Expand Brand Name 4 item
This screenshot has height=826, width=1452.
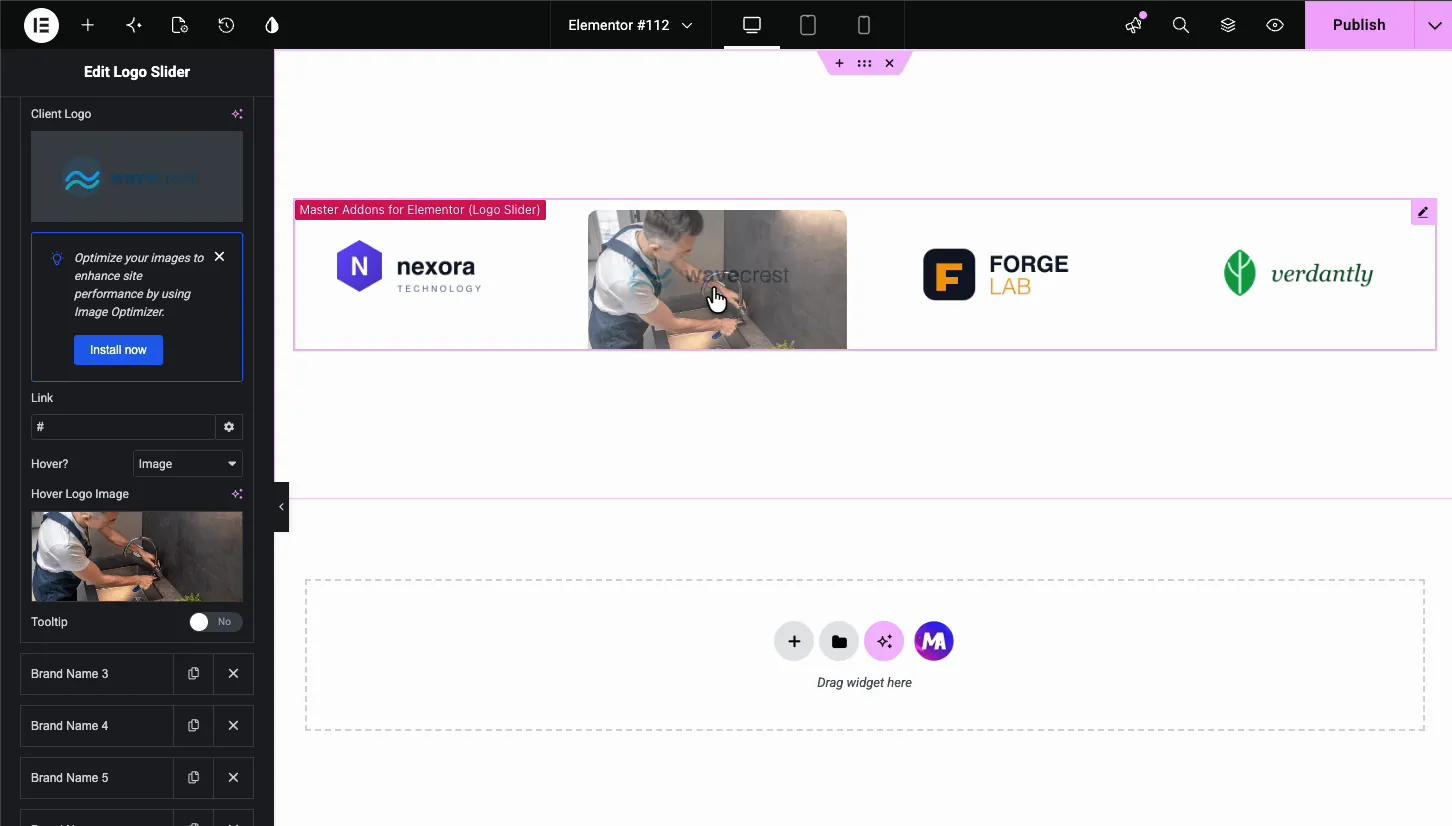[x=97, y=726]
